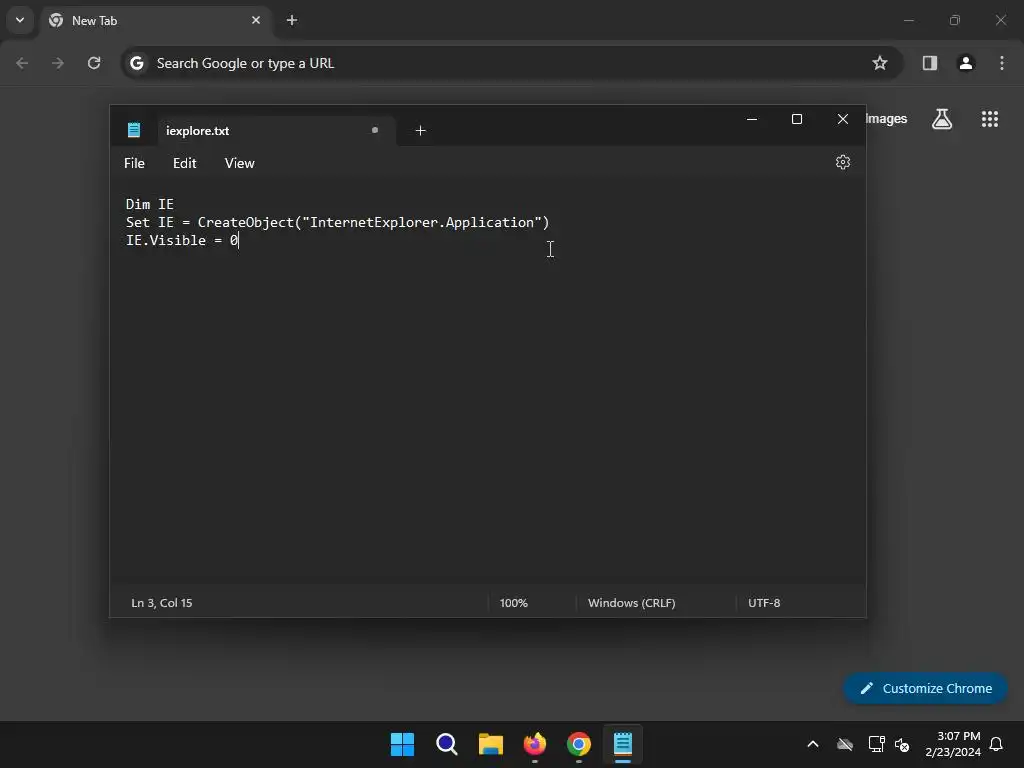Click Chrome forward arrow

click(x=58, y=63)
